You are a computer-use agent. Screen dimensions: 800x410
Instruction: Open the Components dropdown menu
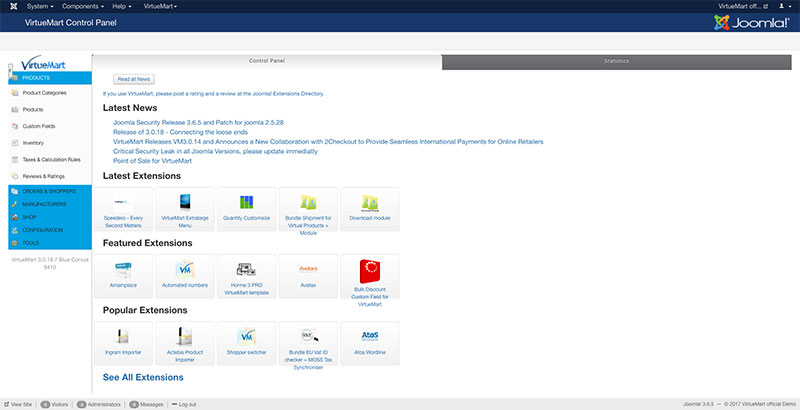pos(83,6)
